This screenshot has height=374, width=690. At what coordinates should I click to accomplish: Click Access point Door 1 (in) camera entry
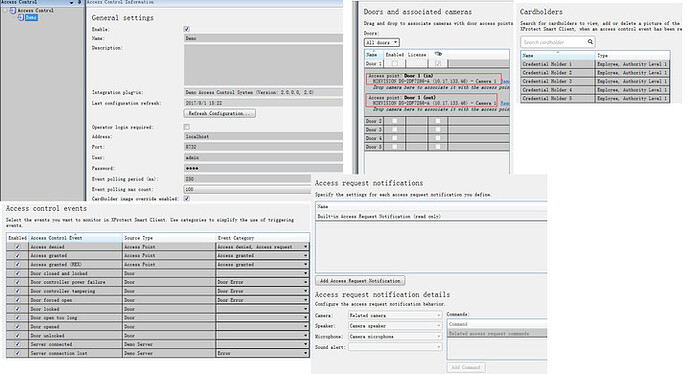[433, 79]
